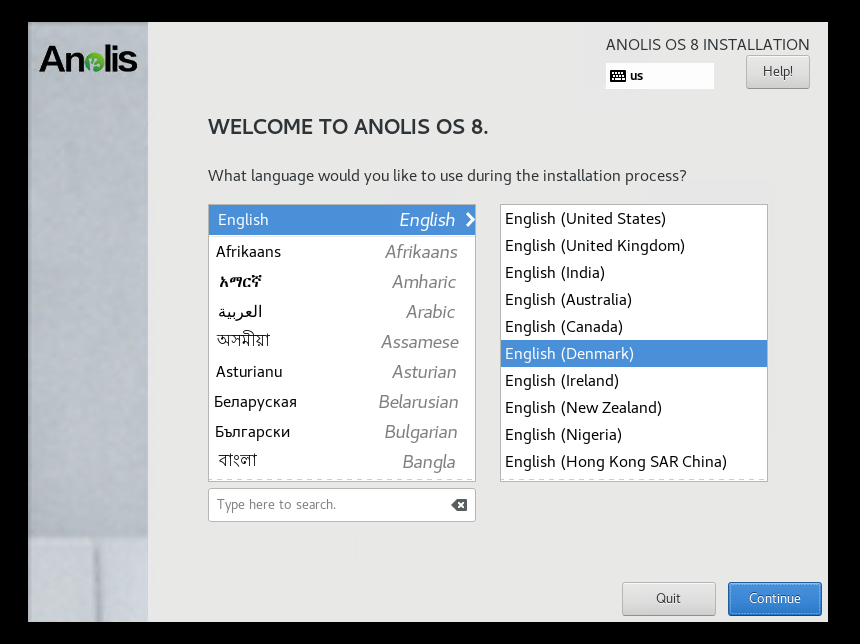Click Continue to proceed

pyautogui.click(x=774, y=599)
